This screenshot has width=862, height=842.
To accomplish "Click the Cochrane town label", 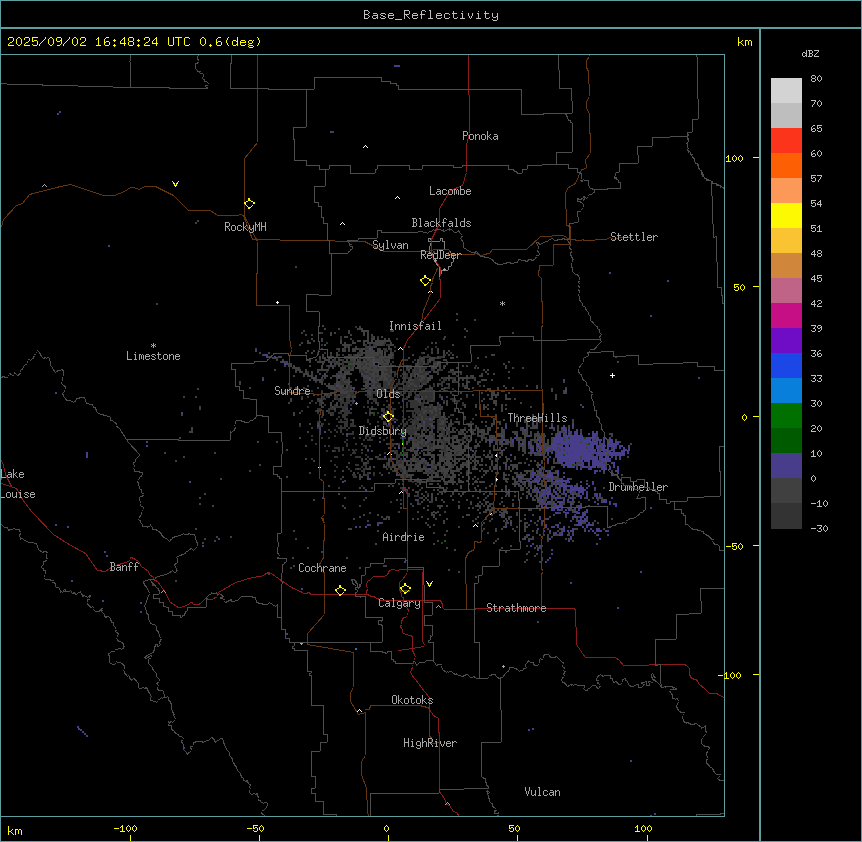I will (x=322, y=568).
